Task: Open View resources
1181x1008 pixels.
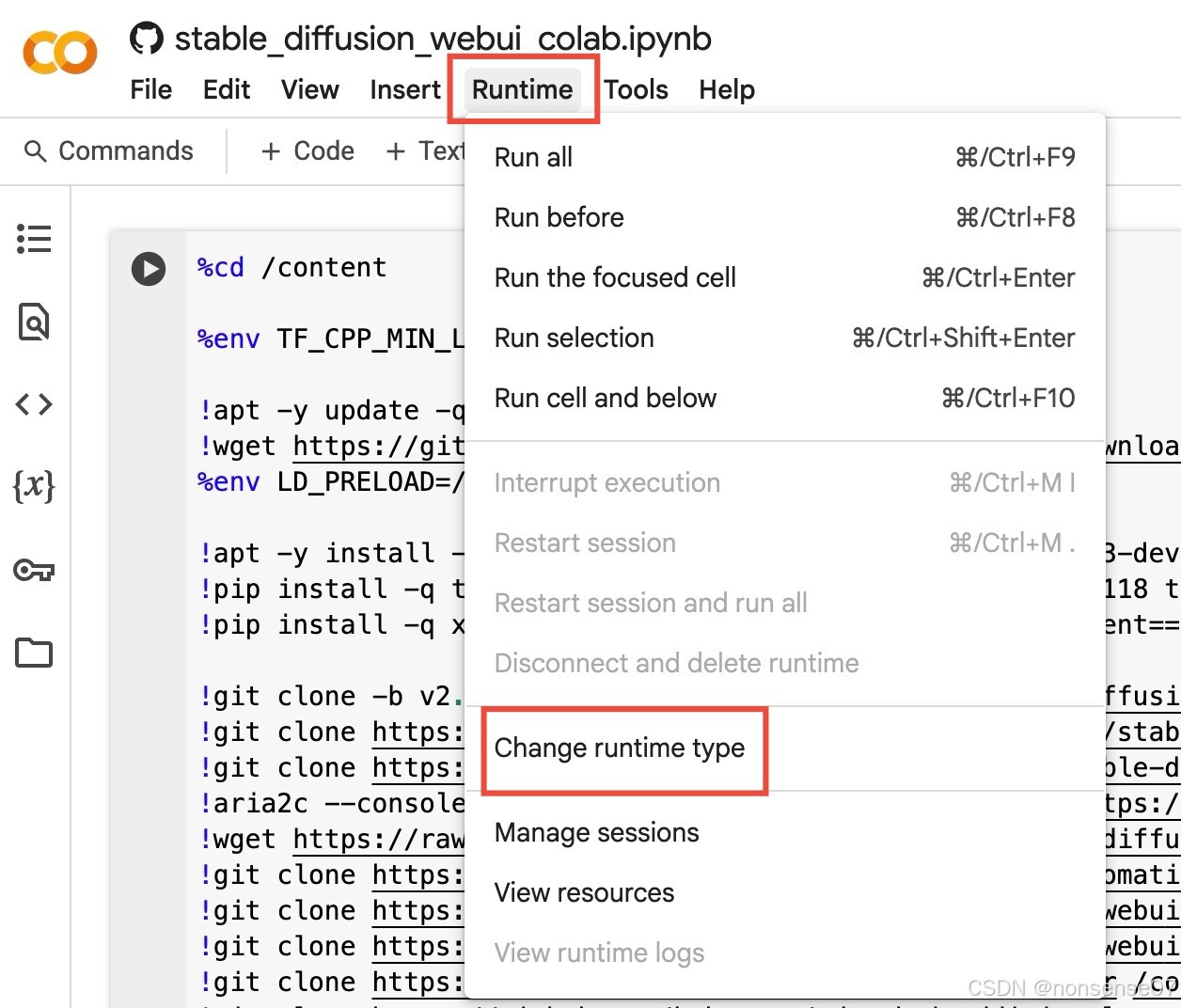Action: [785, 892]
